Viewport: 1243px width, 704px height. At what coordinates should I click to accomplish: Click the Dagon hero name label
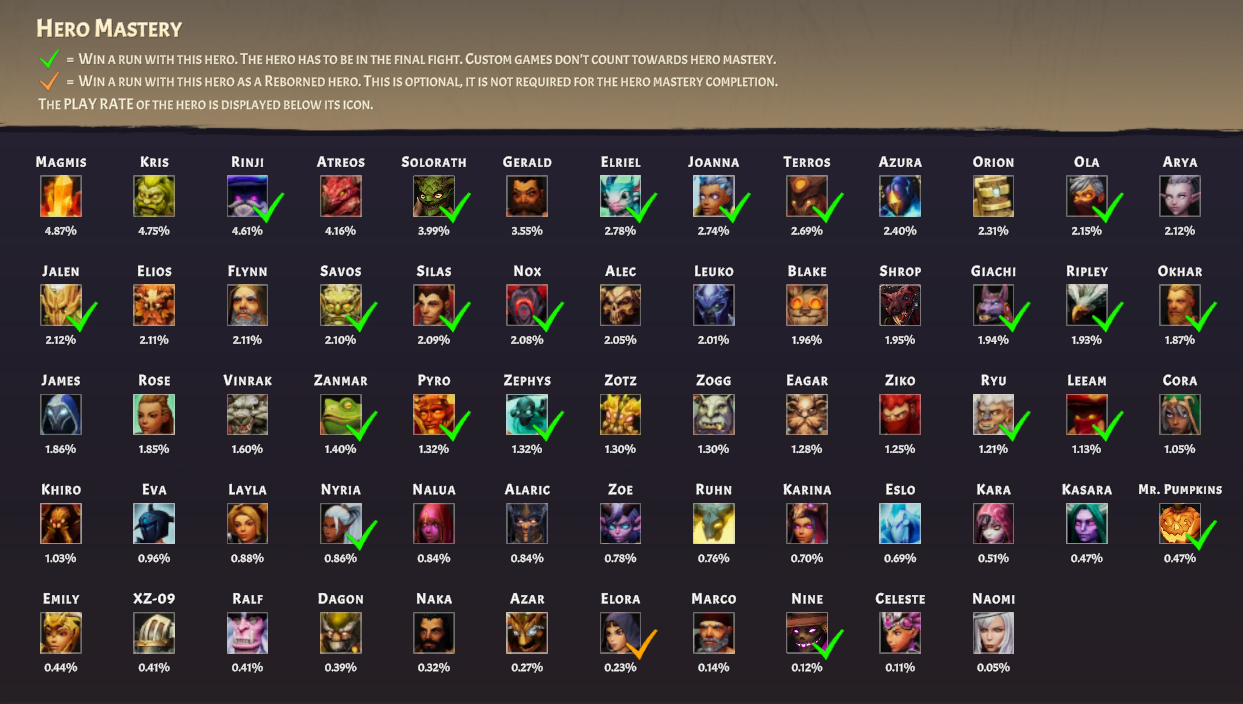click(341, 599)
